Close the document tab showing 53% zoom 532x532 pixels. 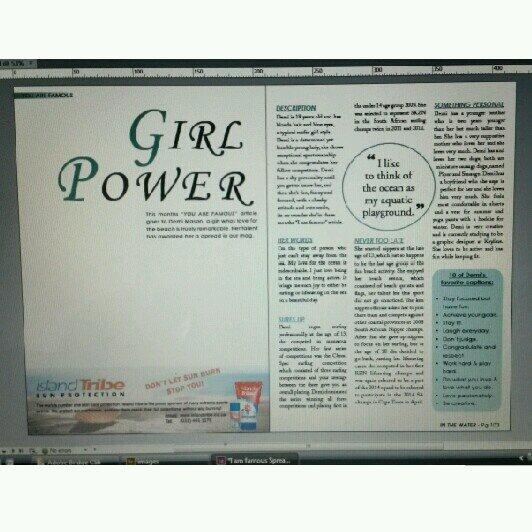tap(31, 63)
